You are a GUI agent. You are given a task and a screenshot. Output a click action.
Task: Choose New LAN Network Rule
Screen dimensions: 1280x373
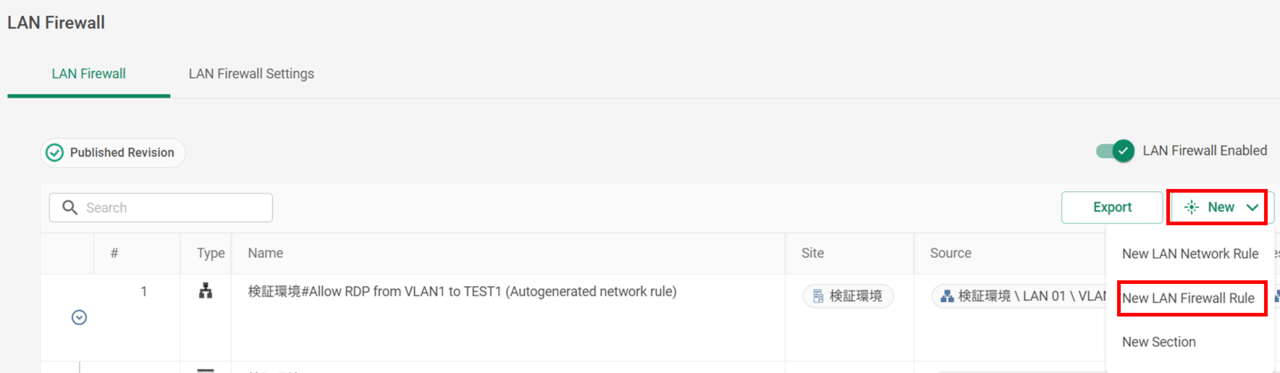(x=1190, y=254)
